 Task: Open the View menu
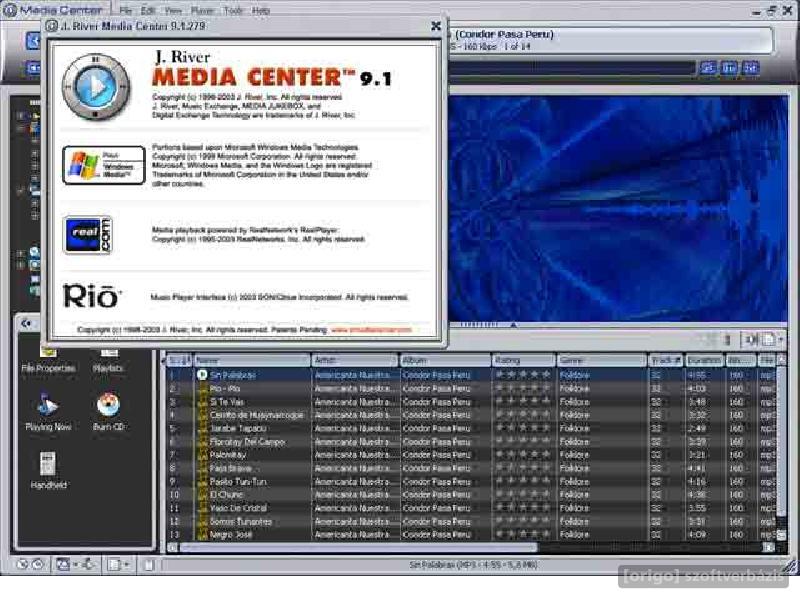[173, 10]
